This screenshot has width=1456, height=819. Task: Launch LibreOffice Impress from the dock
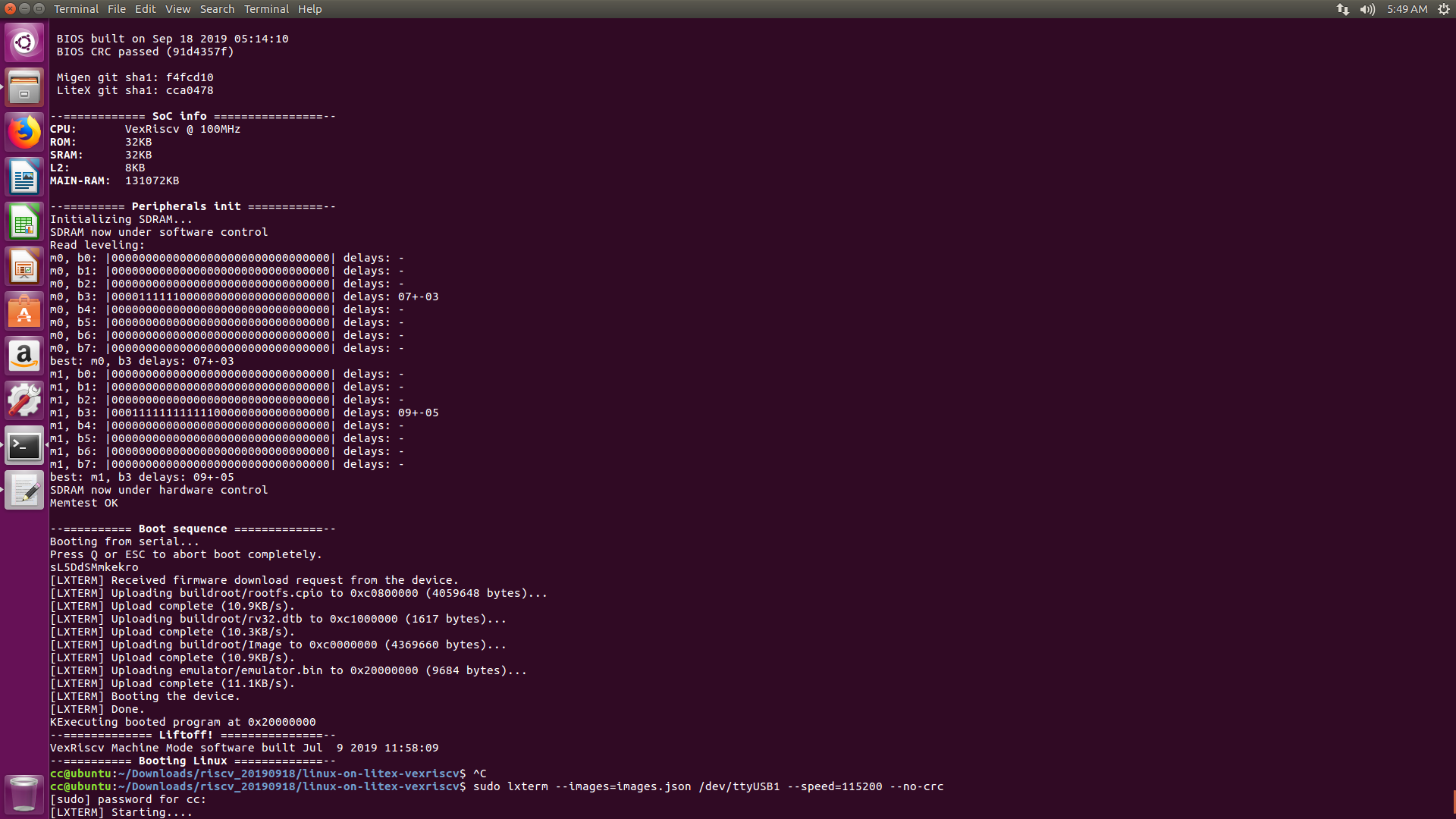(x=24, y=266)
